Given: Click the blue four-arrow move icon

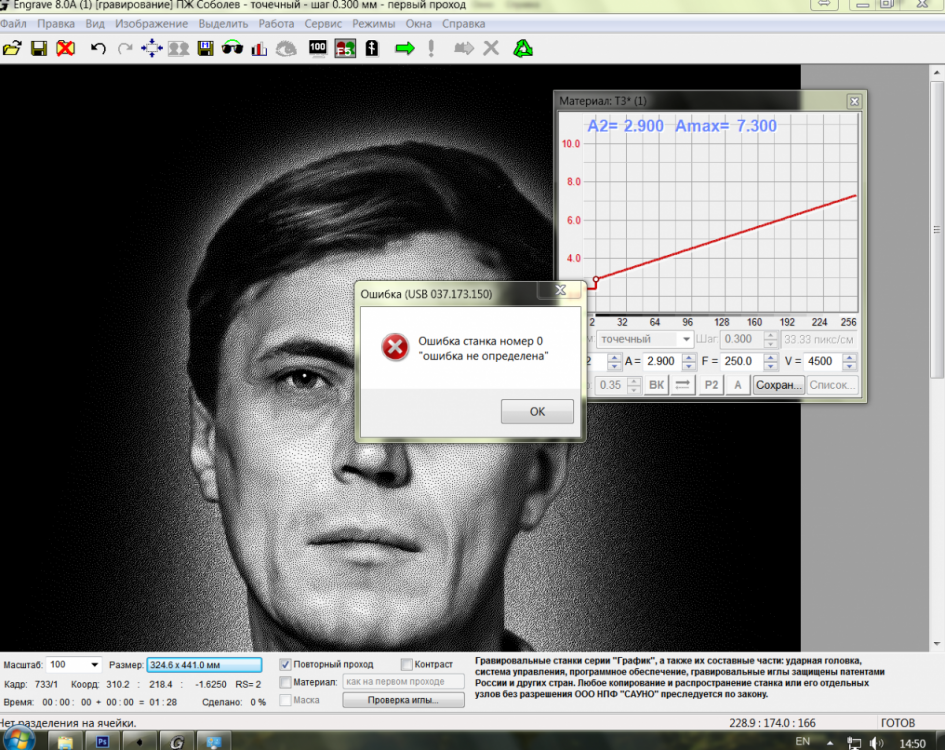Looking at the screenshot, I should (x=151, y=48).
